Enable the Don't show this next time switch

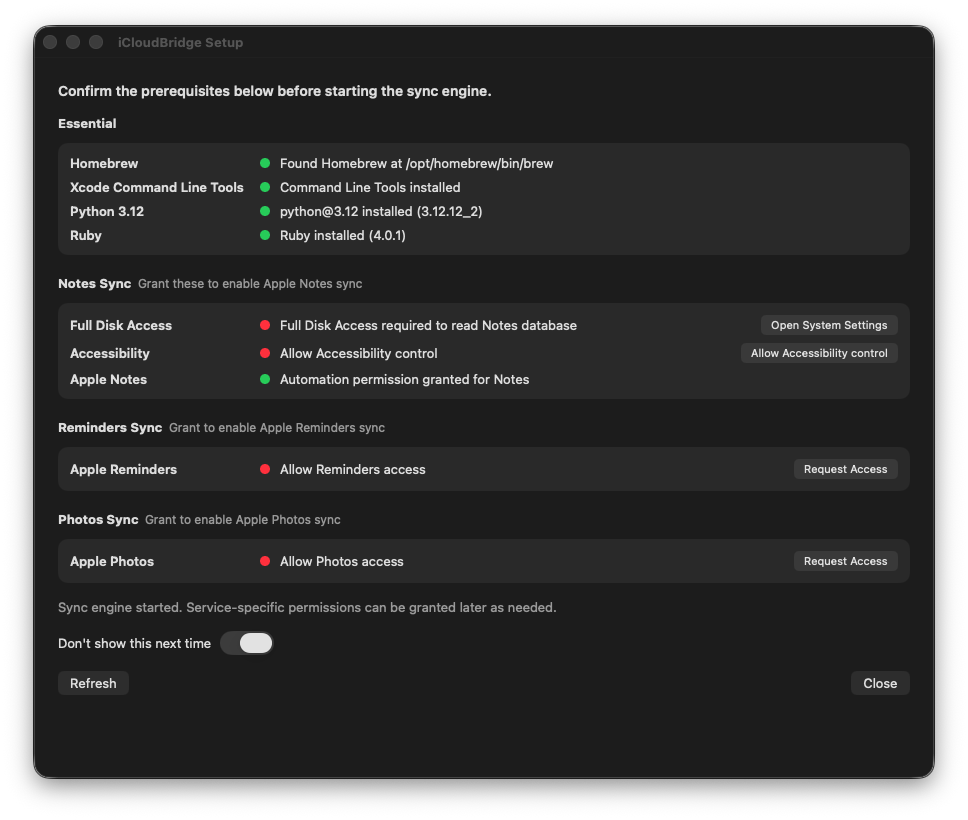pos(246,643)
